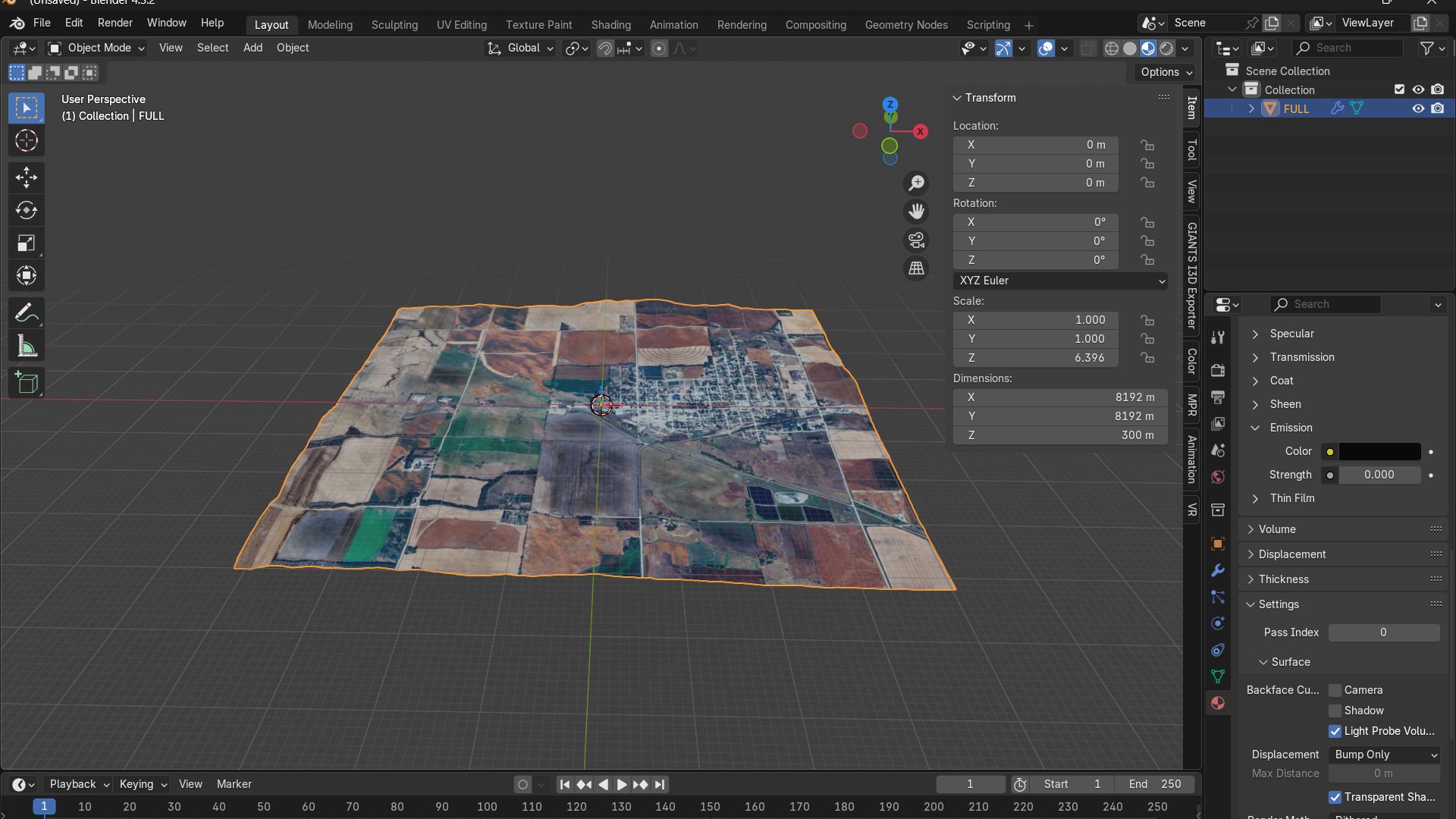Click the pan view hand icon

(x=917, y=212)
